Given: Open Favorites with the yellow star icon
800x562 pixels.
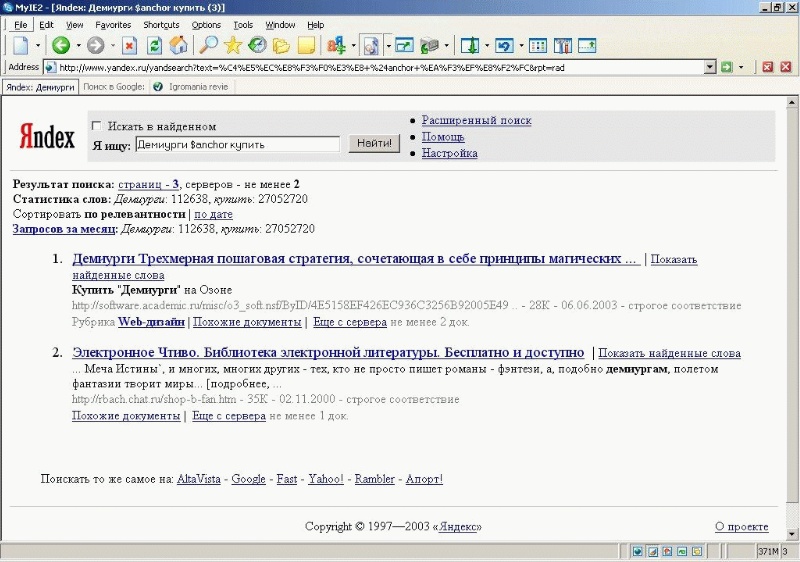Looking at the screenshot, I should [233, 46].
